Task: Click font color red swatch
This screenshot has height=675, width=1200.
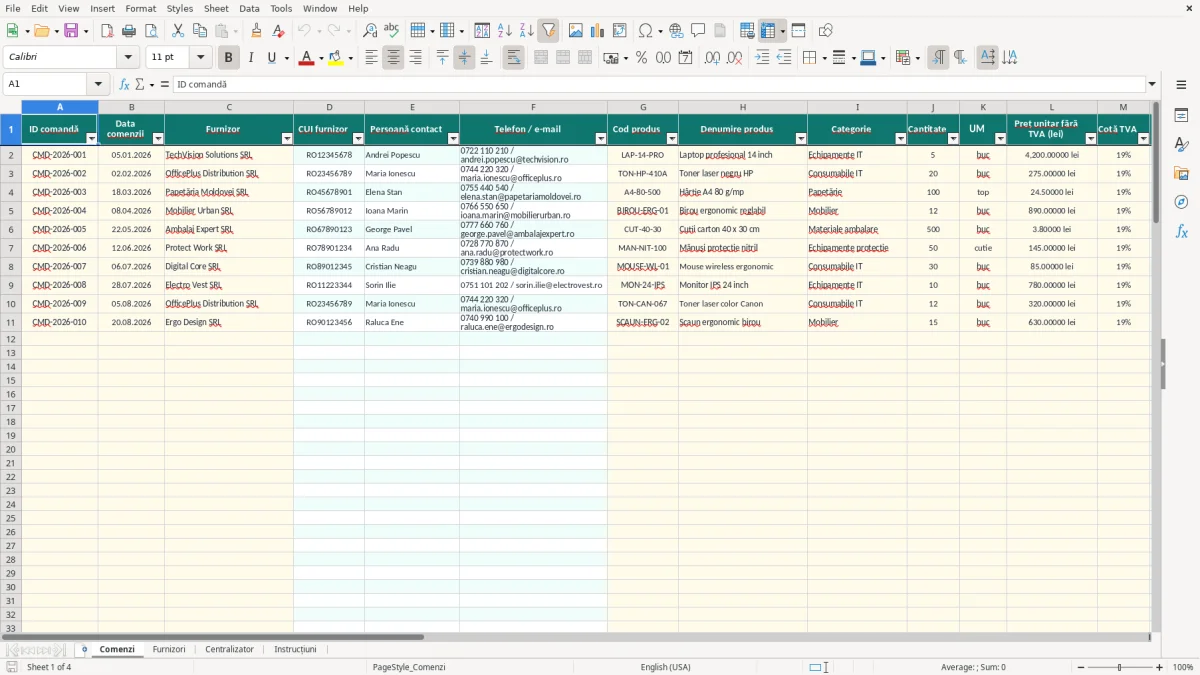Action: click(x=306, y=58)
